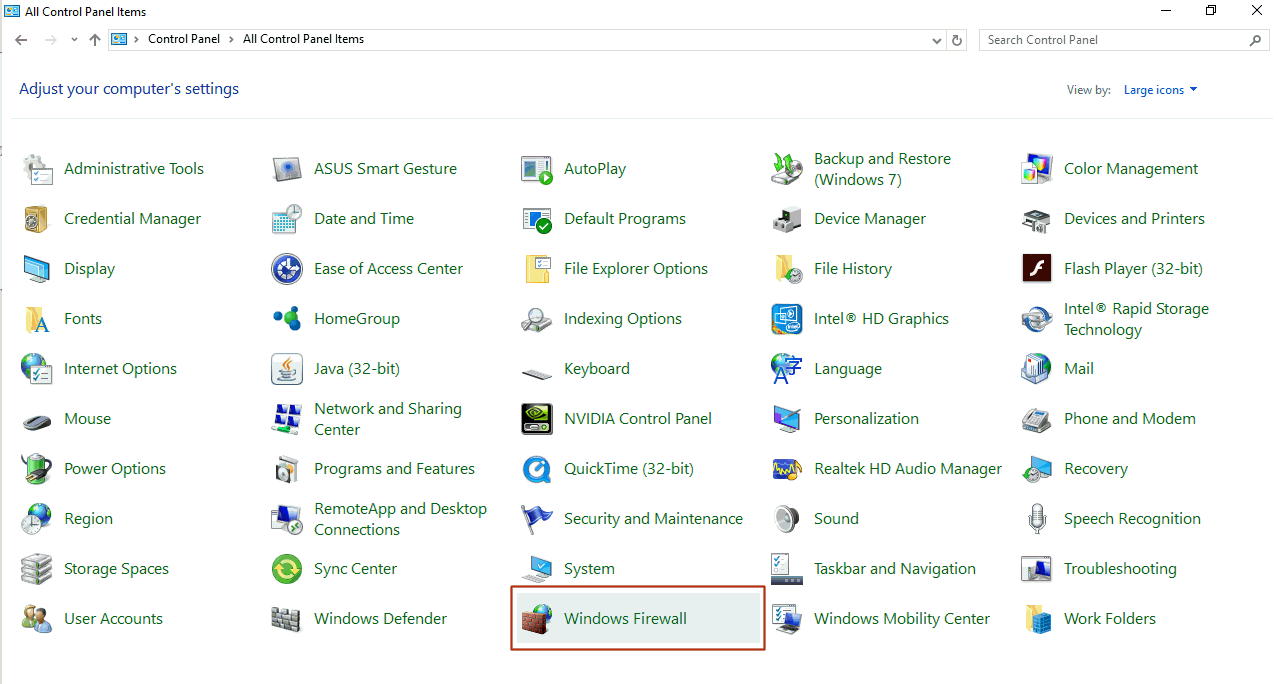The width and height of the screenshot is (1282, 684).
Task: Open the Windows Defender wall icon
Action: pos(287,619)
